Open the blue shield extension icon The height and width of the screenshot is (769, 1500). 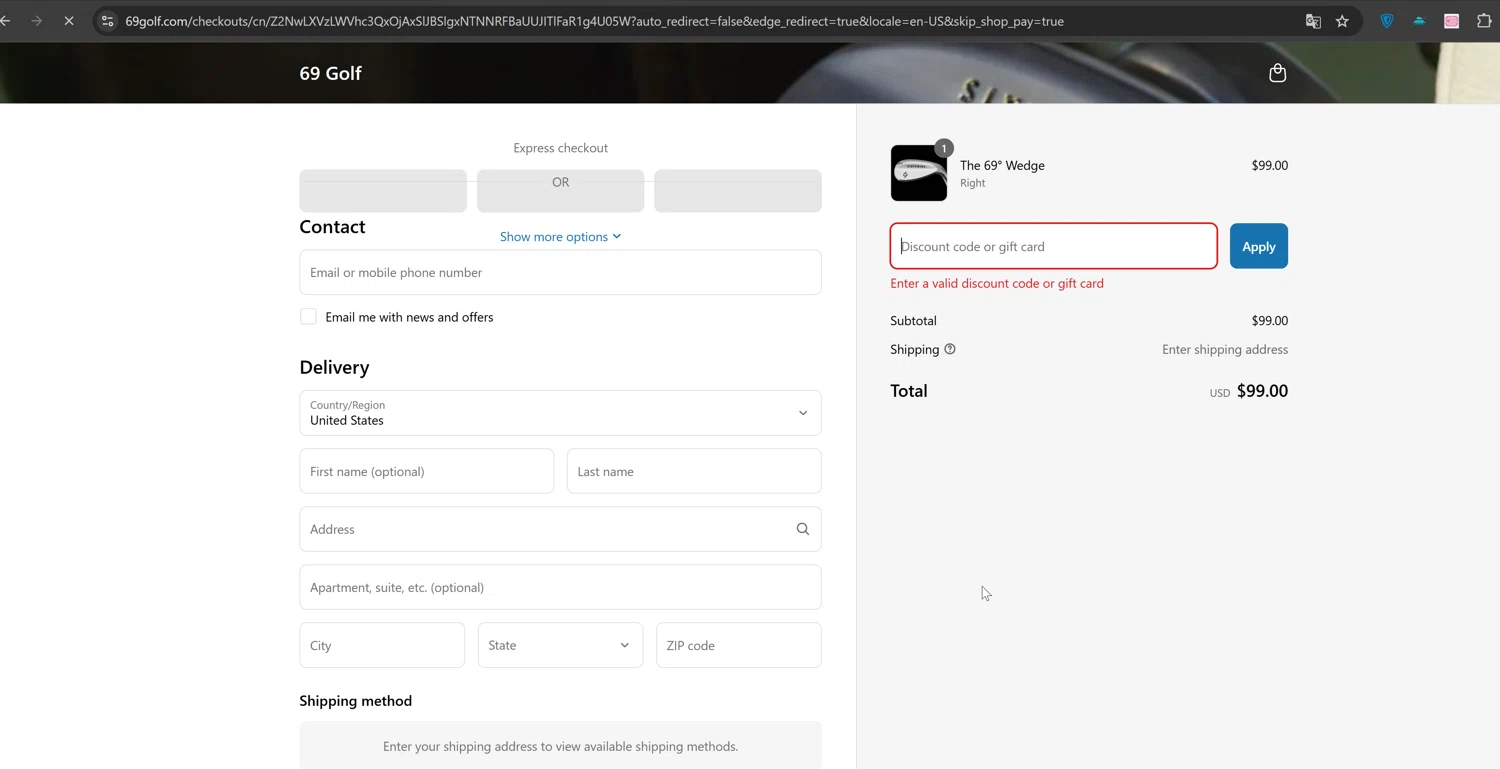[1387, 21]
